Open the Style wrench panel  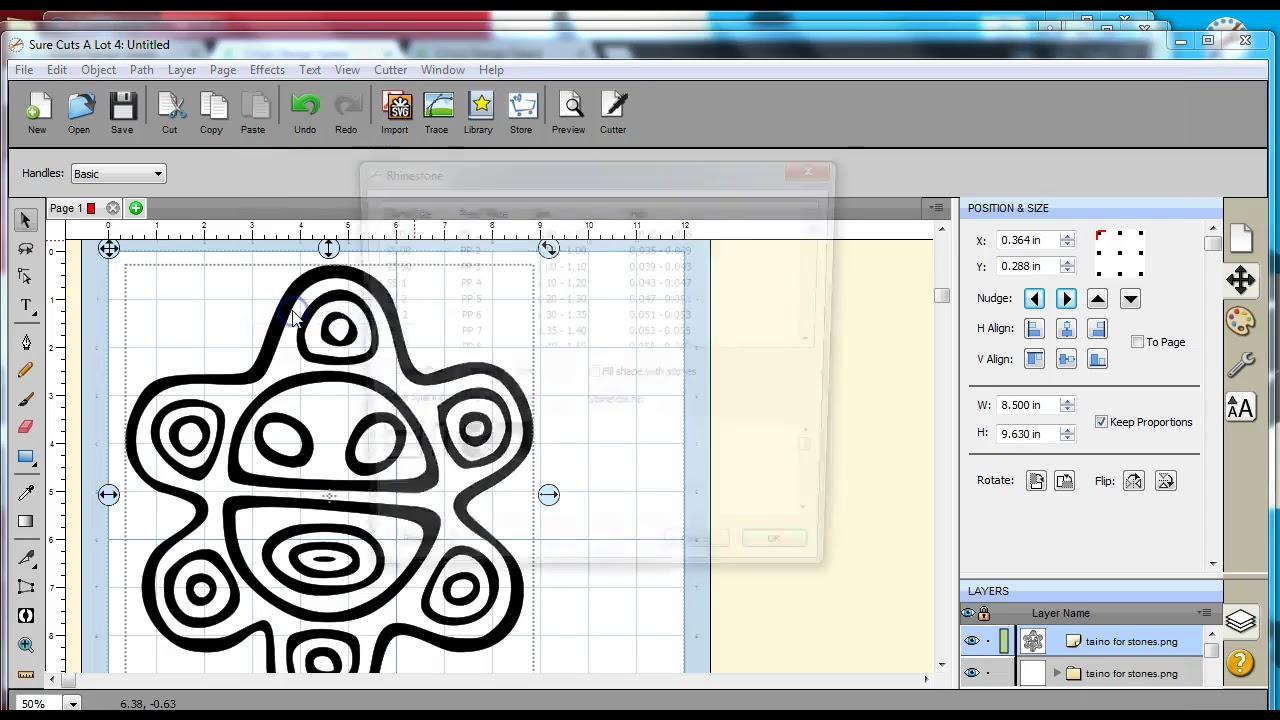point(1241,364)
